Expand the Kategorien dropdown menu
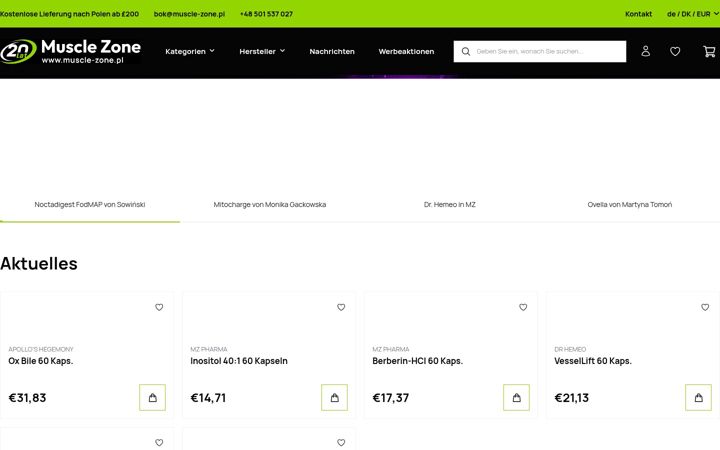The image size is (720, 450). [190, 51]
